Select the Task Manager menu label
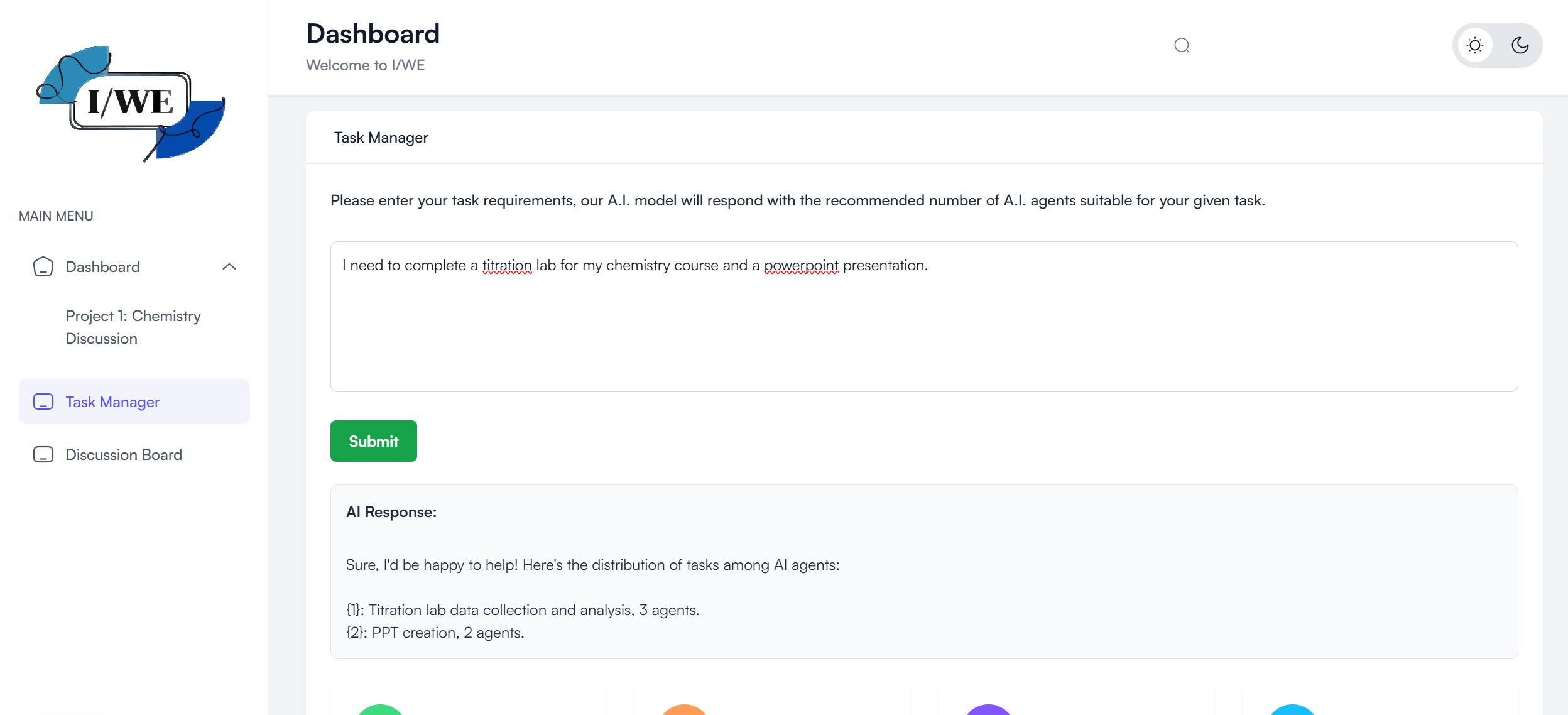This screenshot has width=1568, height=715. [113, 401]
